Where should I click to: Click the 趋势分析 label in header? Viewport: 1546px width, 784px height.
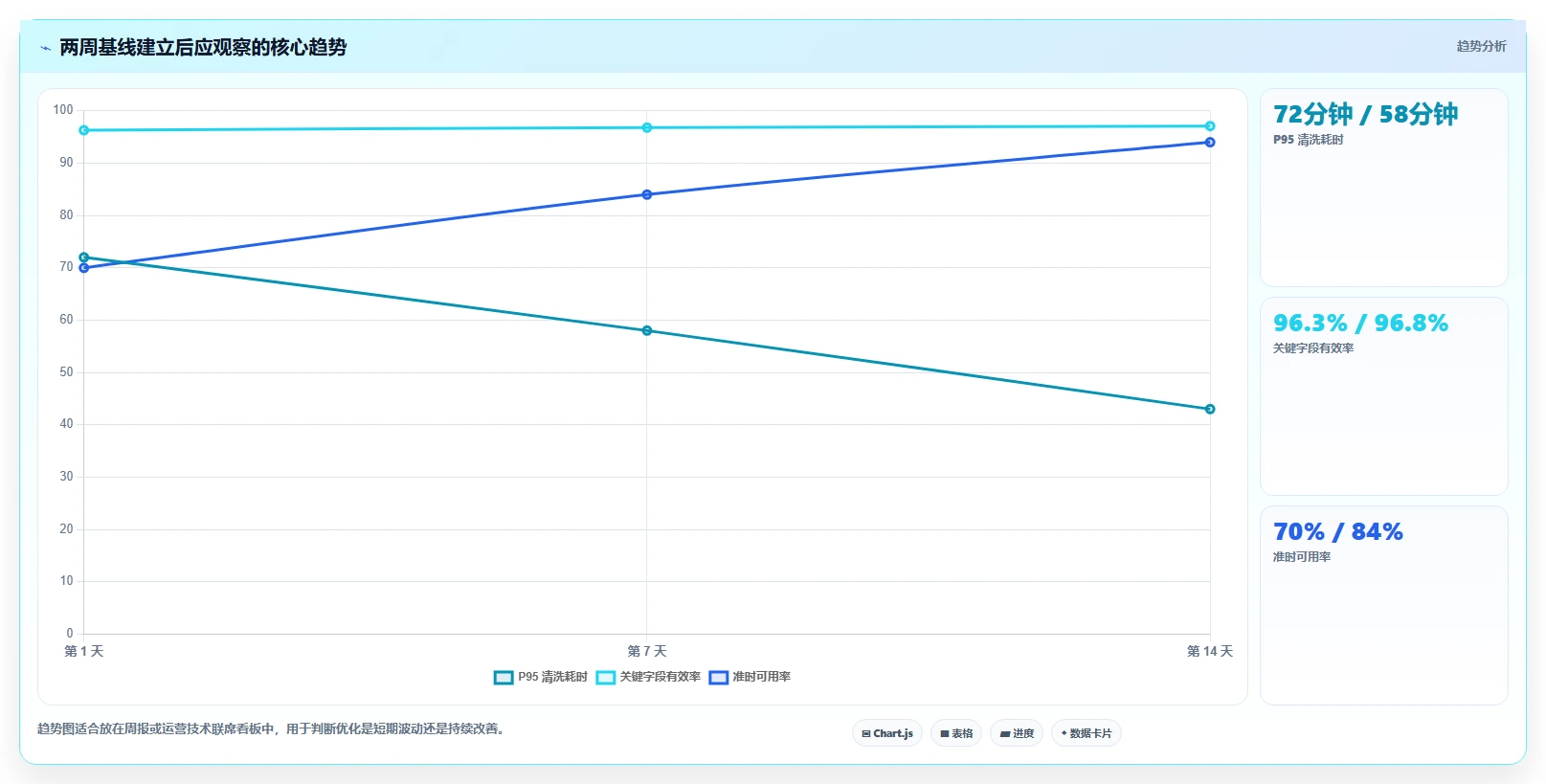tap(1481, 46)
